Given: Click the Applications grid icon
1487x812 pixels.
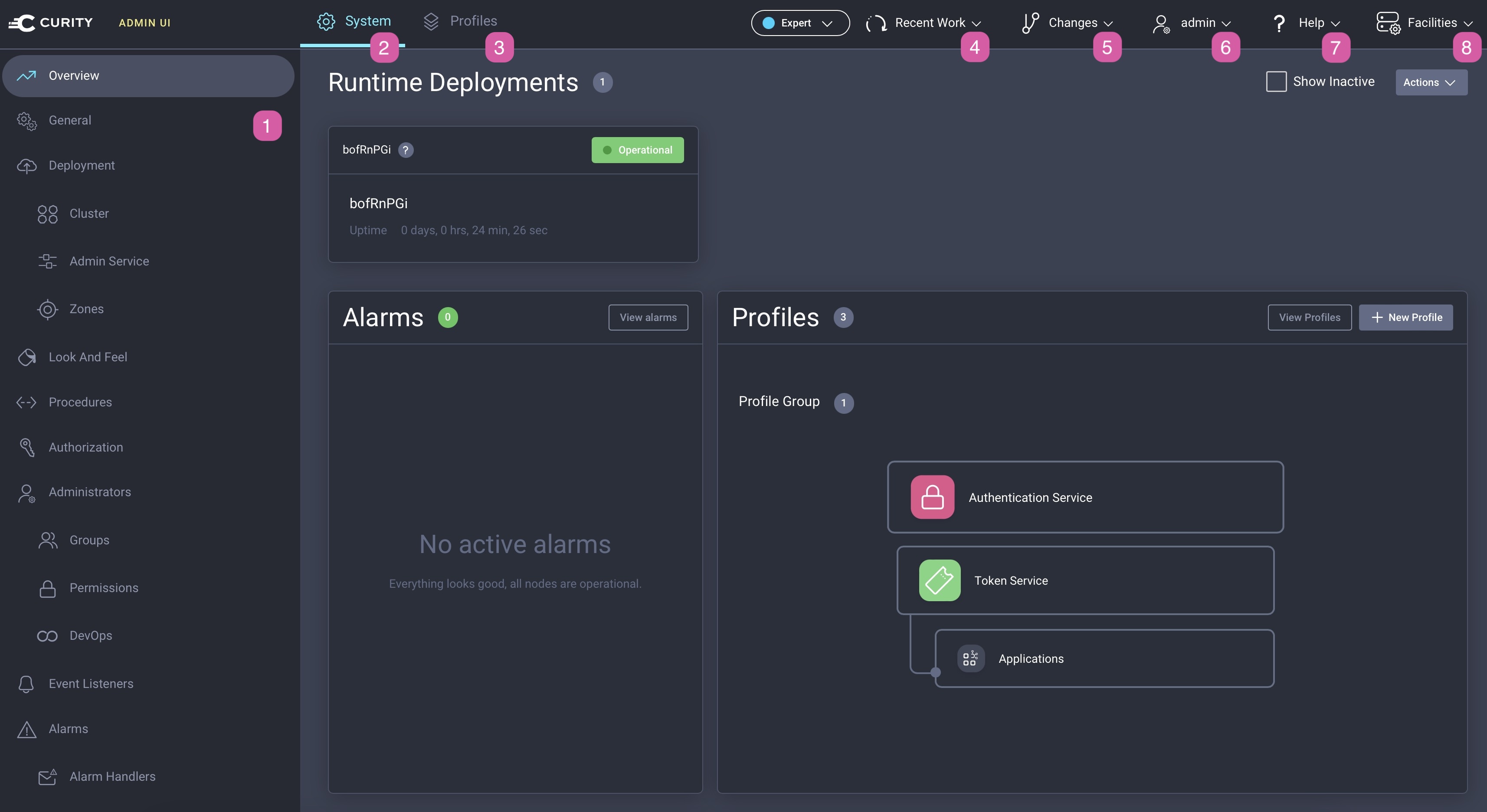Looking at the screenshot, I should click(x=970, y=658).
